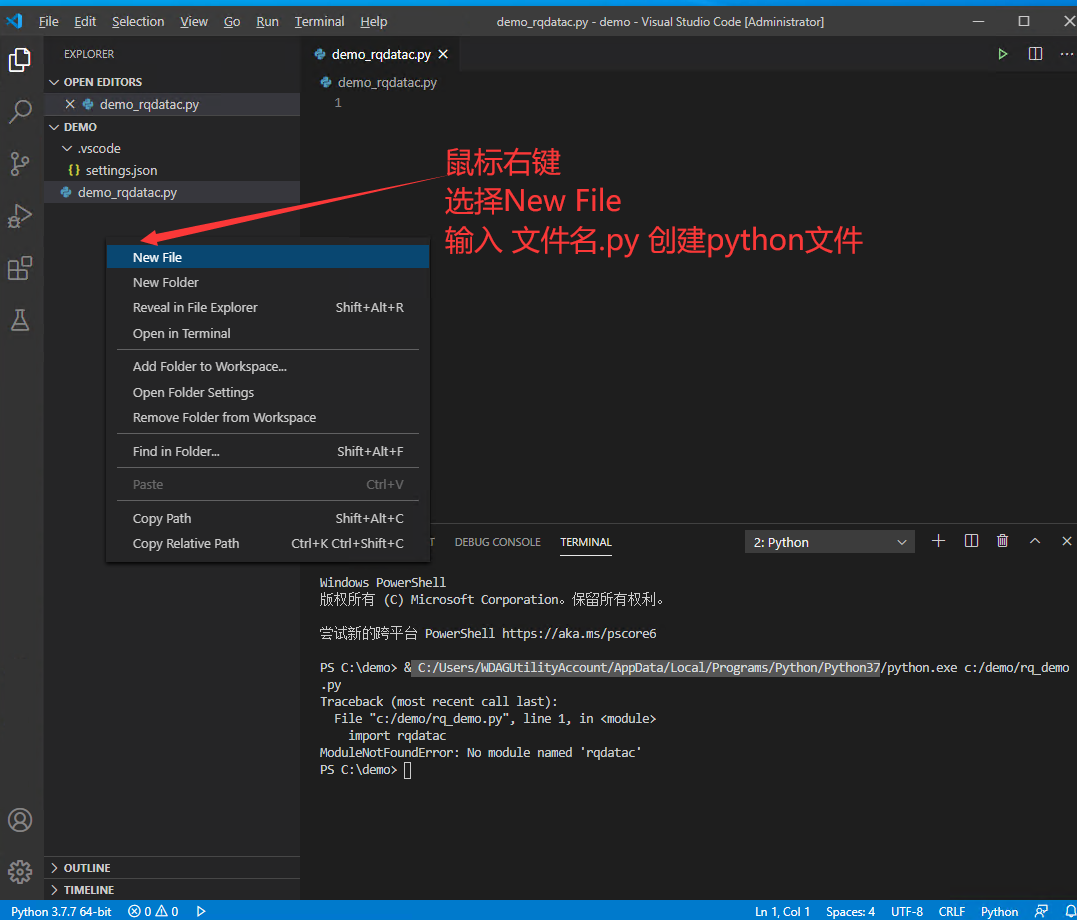Image resolution: width=1077 pixels, height=920 pixels.
Task: Choose New Folder in context menu
Action: pos(268,282)
